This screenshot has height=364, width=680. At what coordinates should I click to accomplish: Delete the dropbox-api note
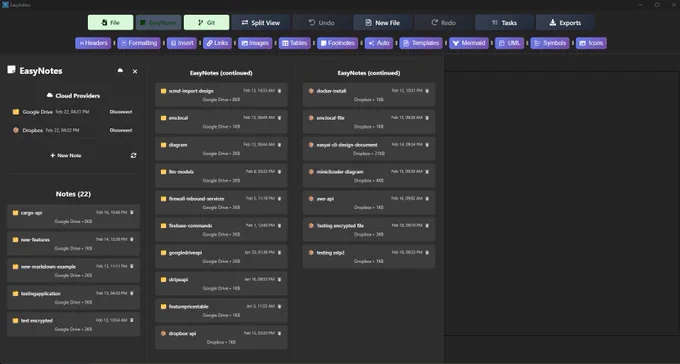[x=279, y=333]
